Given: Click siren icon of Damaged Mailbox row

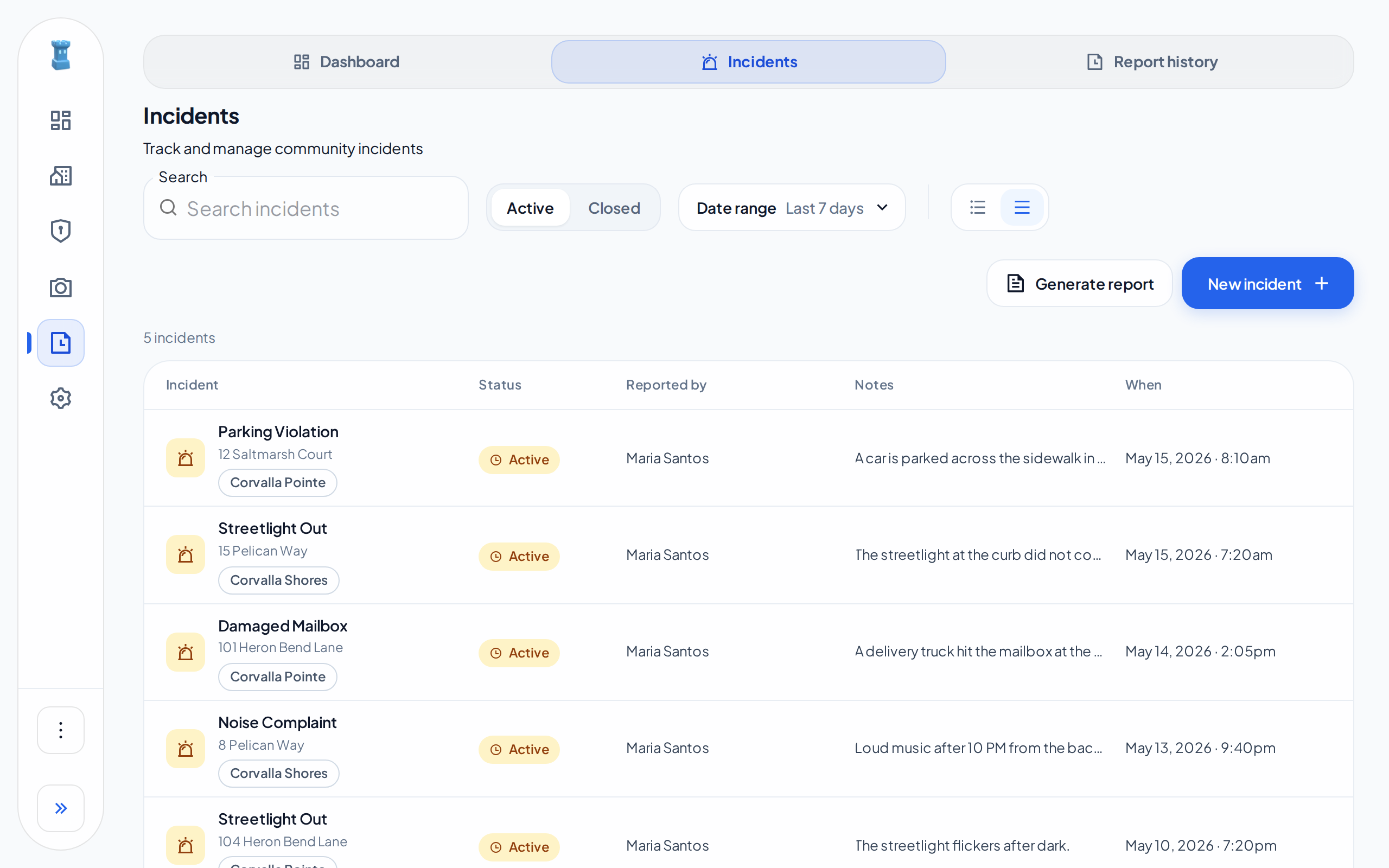Looking at the screenshot, I should click(186, 652).
